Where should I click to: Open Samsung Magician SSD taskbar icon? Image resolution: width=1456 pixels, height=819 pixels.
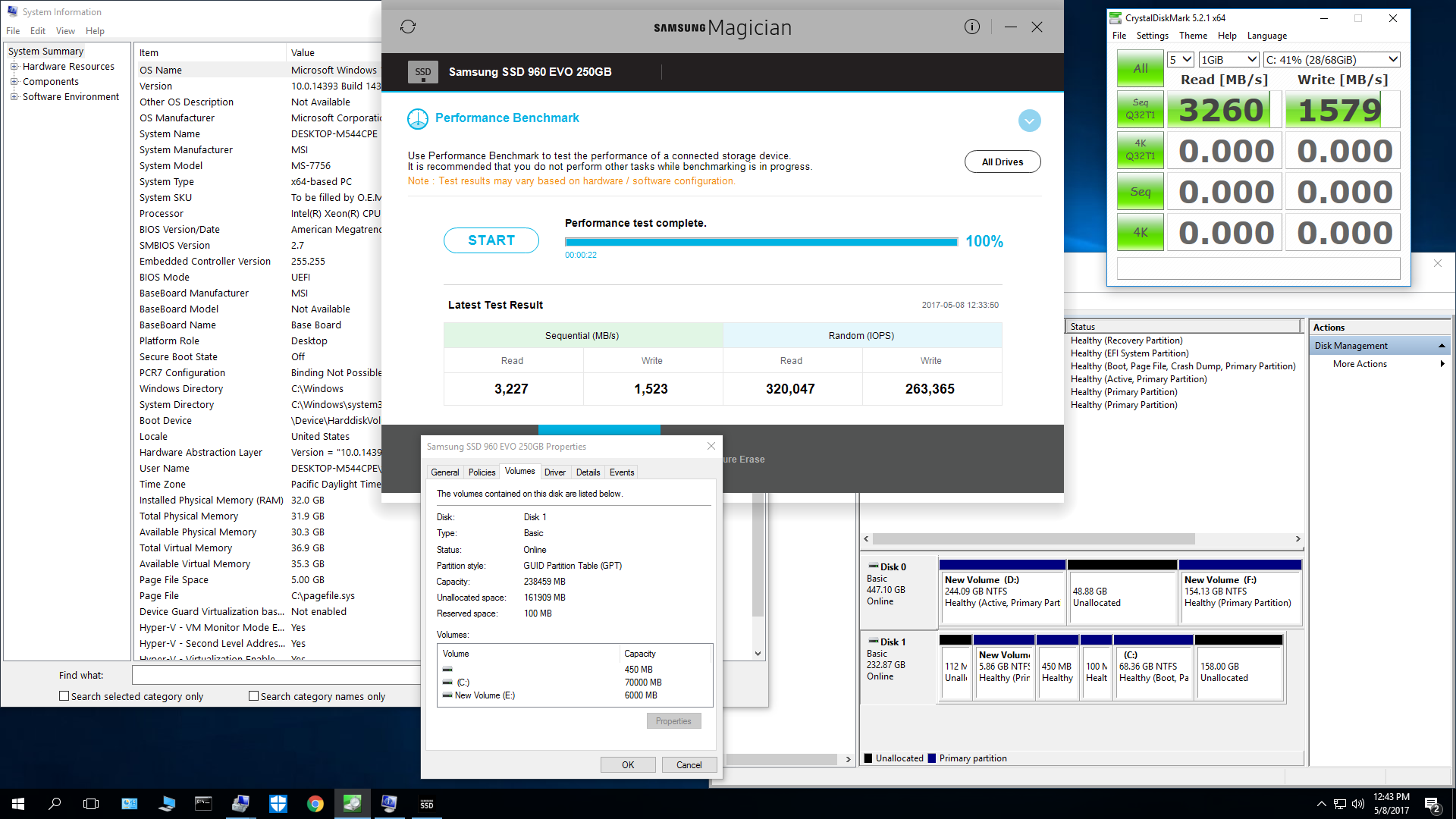point(427,804)
